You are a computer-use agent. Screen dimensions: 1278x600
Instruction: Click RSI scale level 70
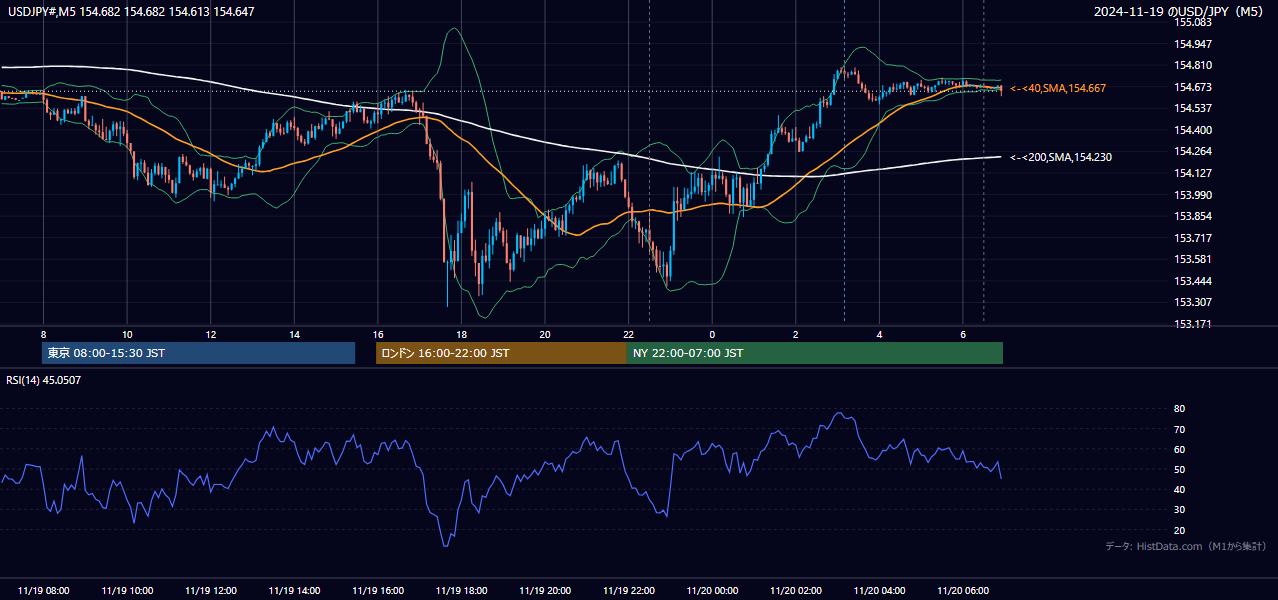click(1179, 429)
